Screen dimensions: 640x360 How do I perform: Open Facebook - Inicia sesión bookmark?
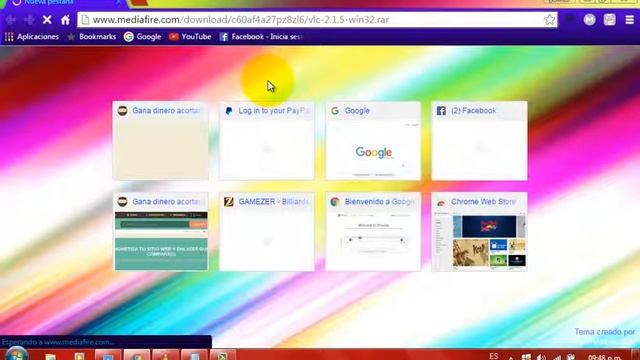[x=261, y=37]
